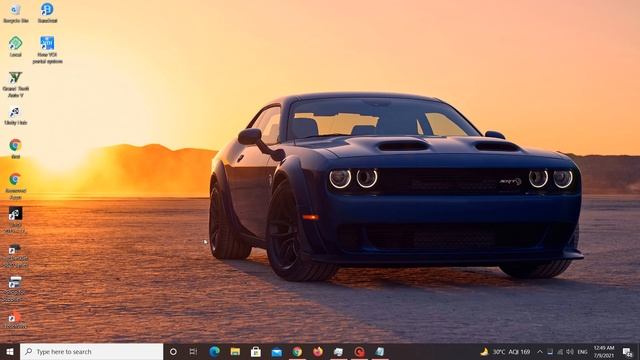Open the black Unity editor desktop shortcut

[16, 220]
